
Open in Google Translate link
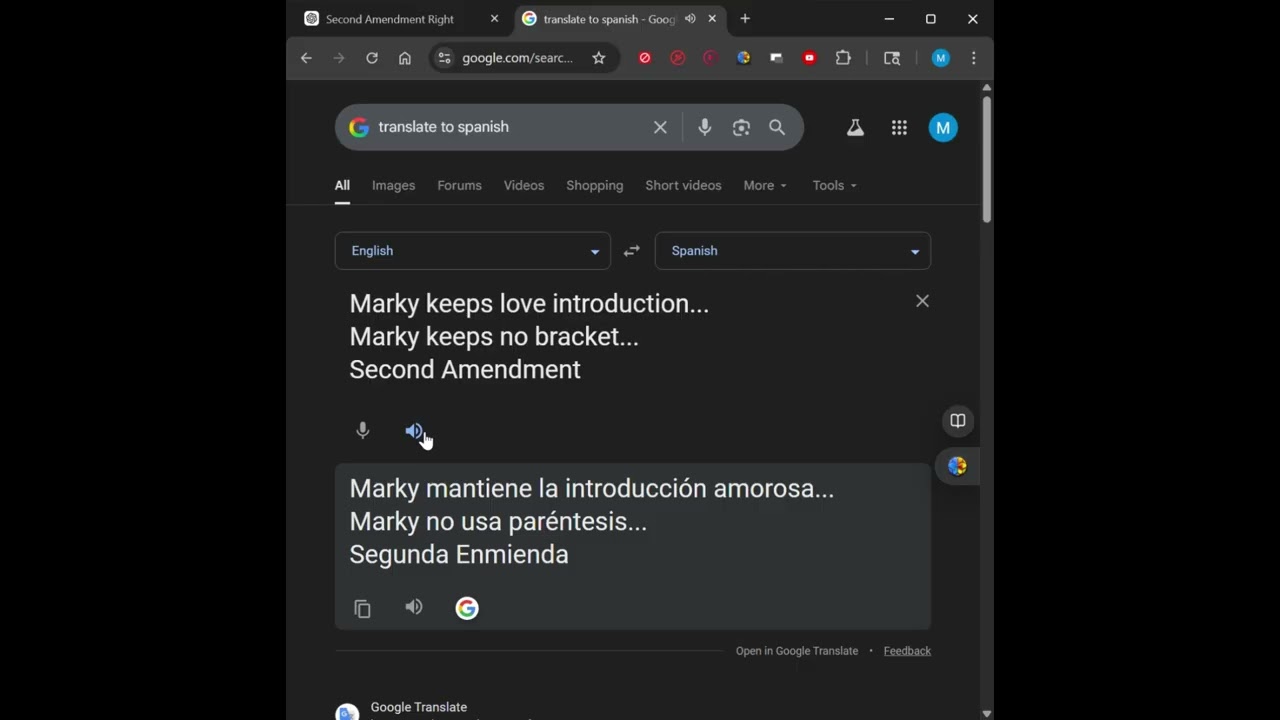[797, 651]
